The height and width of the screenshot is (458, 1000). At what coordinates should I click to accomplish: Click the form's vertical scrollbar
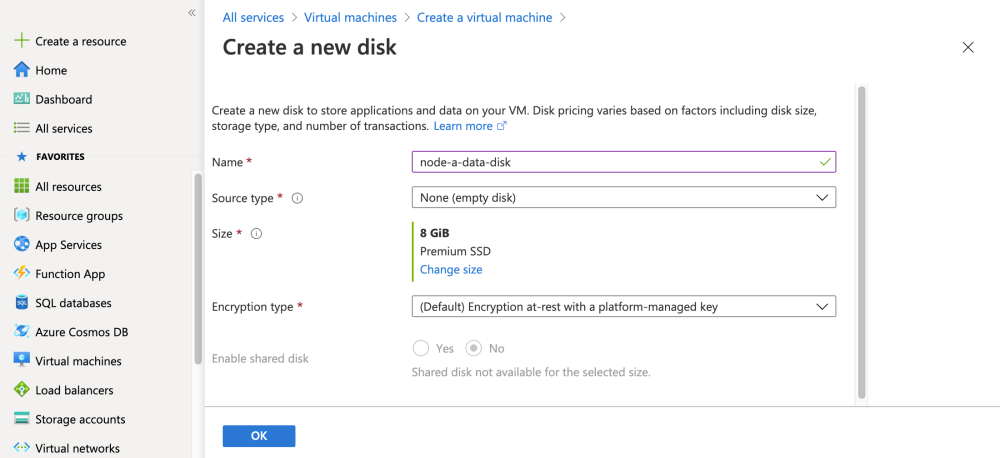click(x=861, y=240)
